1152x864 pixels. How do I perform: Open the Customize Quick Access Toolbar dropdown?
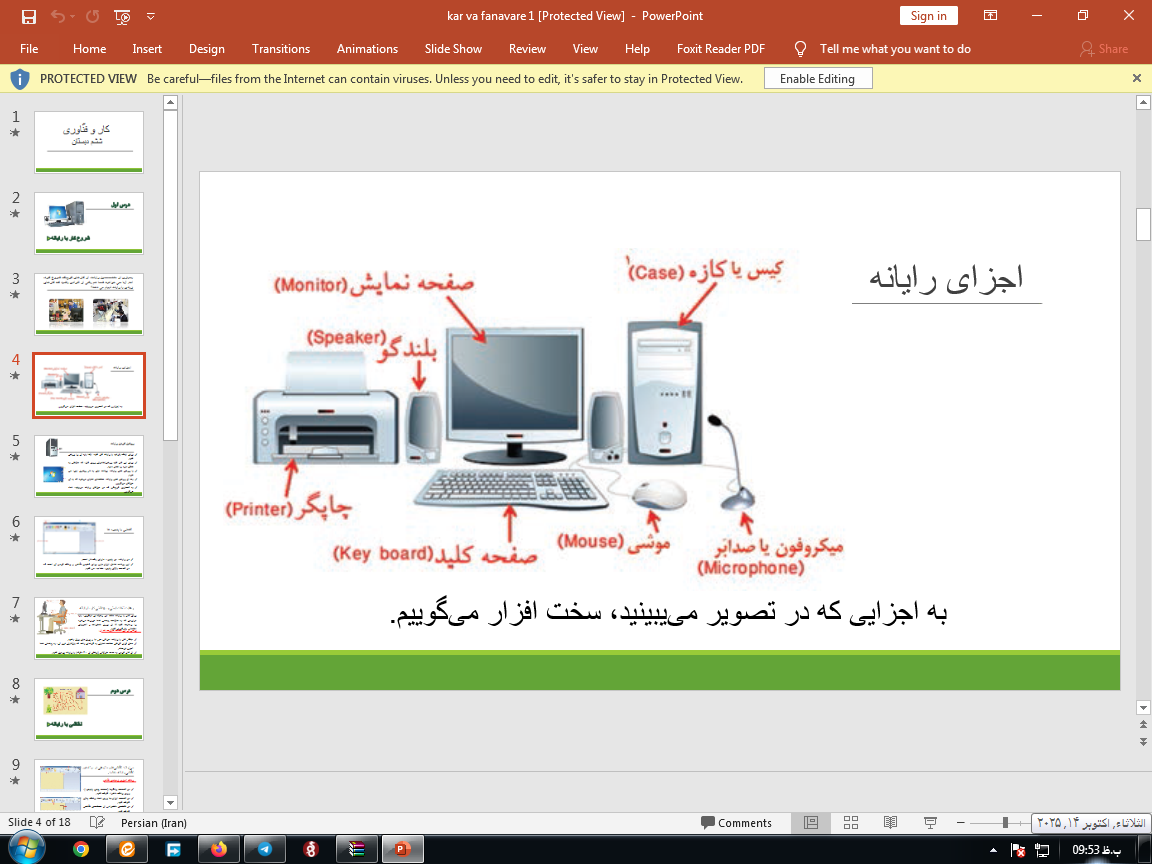click(x=151, y=17)
